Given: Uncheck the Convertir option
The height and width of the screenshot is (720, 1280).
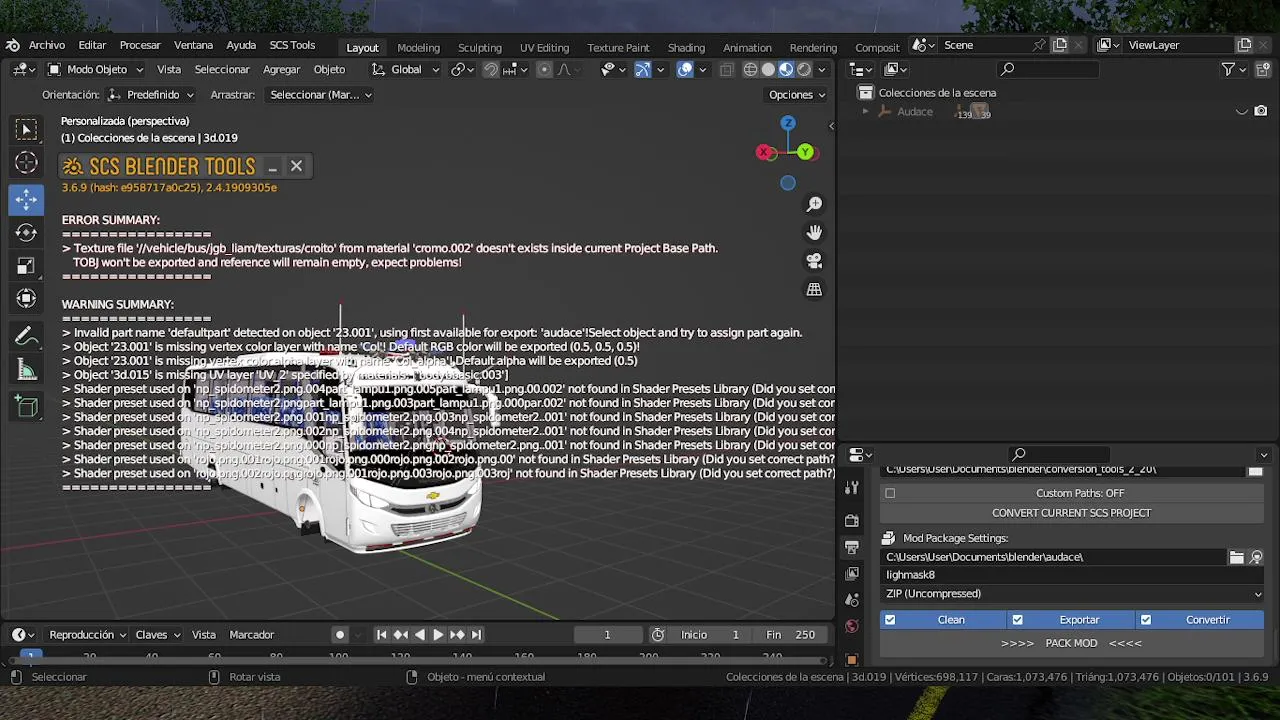Looking at the screenshot, I should click(1146, 620).
